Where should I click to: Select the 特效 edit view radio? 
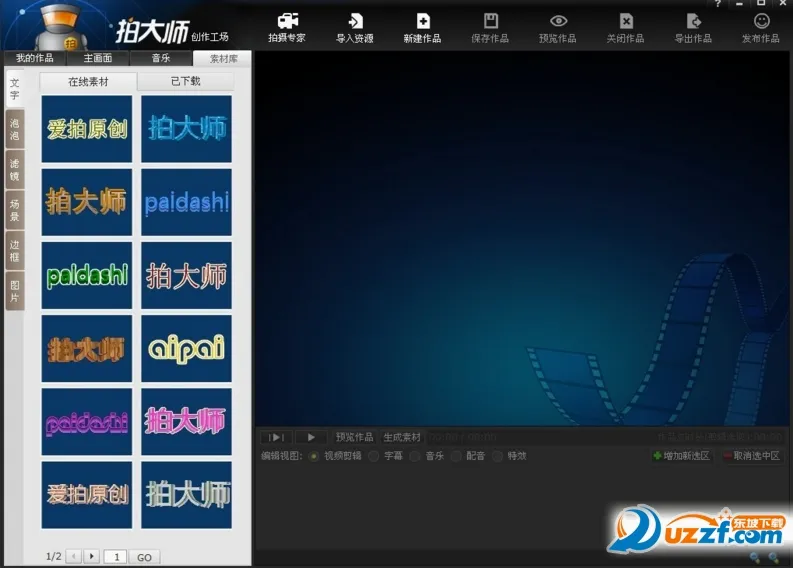[x=498, y=456]
